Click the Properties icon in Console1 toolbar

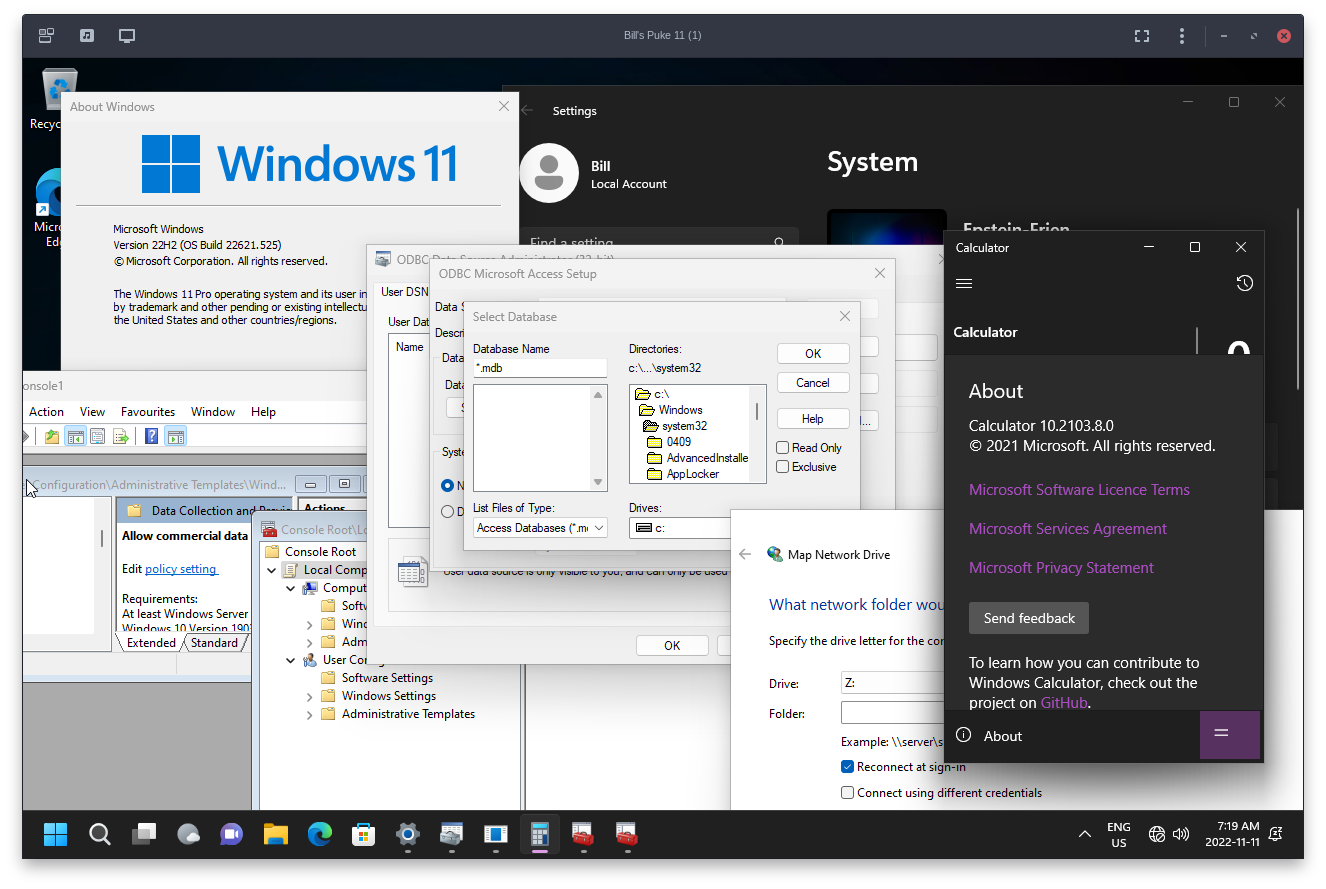click(97, 436)
